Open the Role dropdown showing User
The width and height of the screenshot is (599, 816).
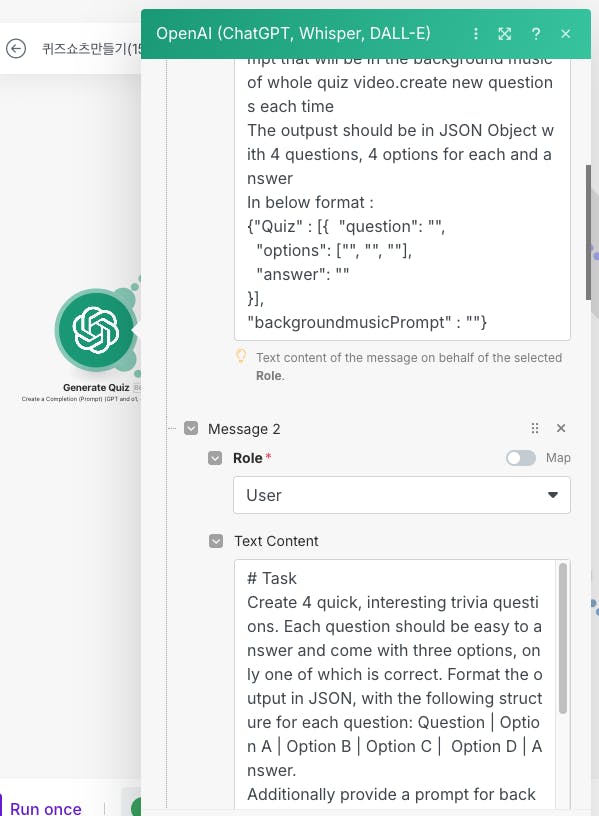[402, 495]
